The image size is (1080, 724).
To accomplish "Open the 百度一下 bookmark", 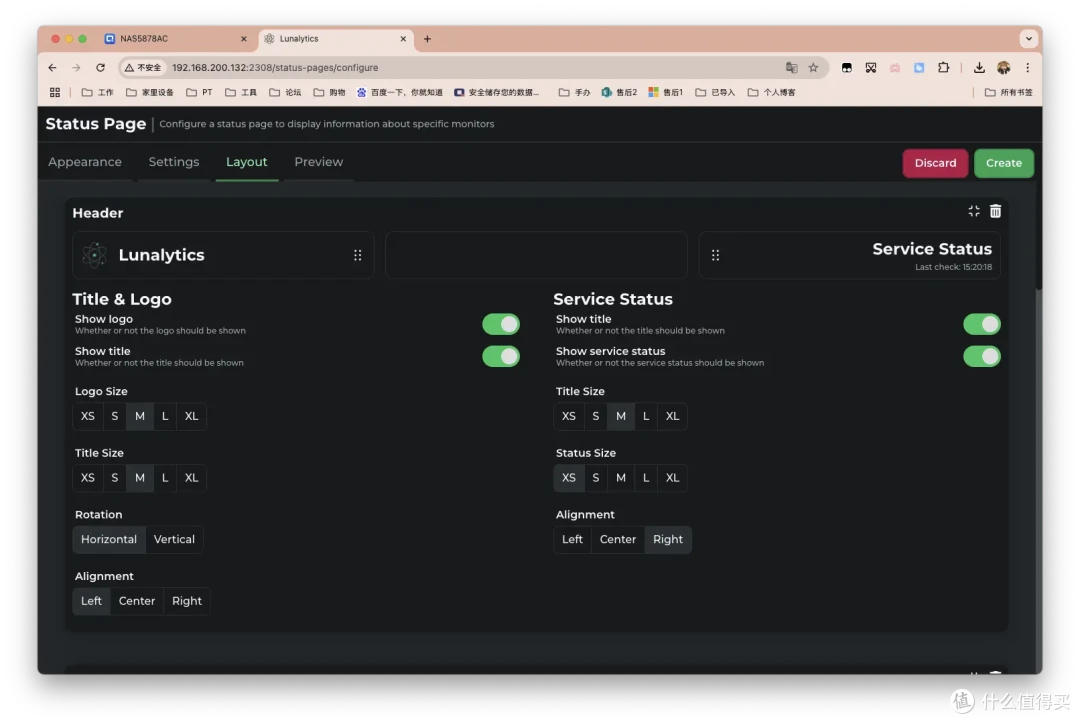I will tap(399, 92).
